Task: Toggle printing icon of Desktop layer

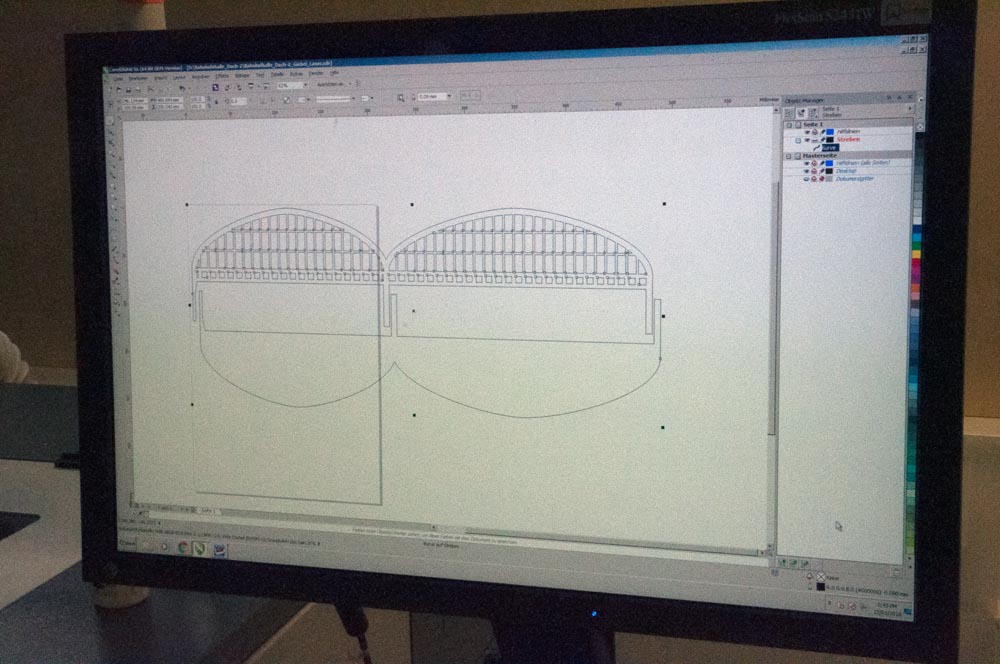Action: [814, 171]
